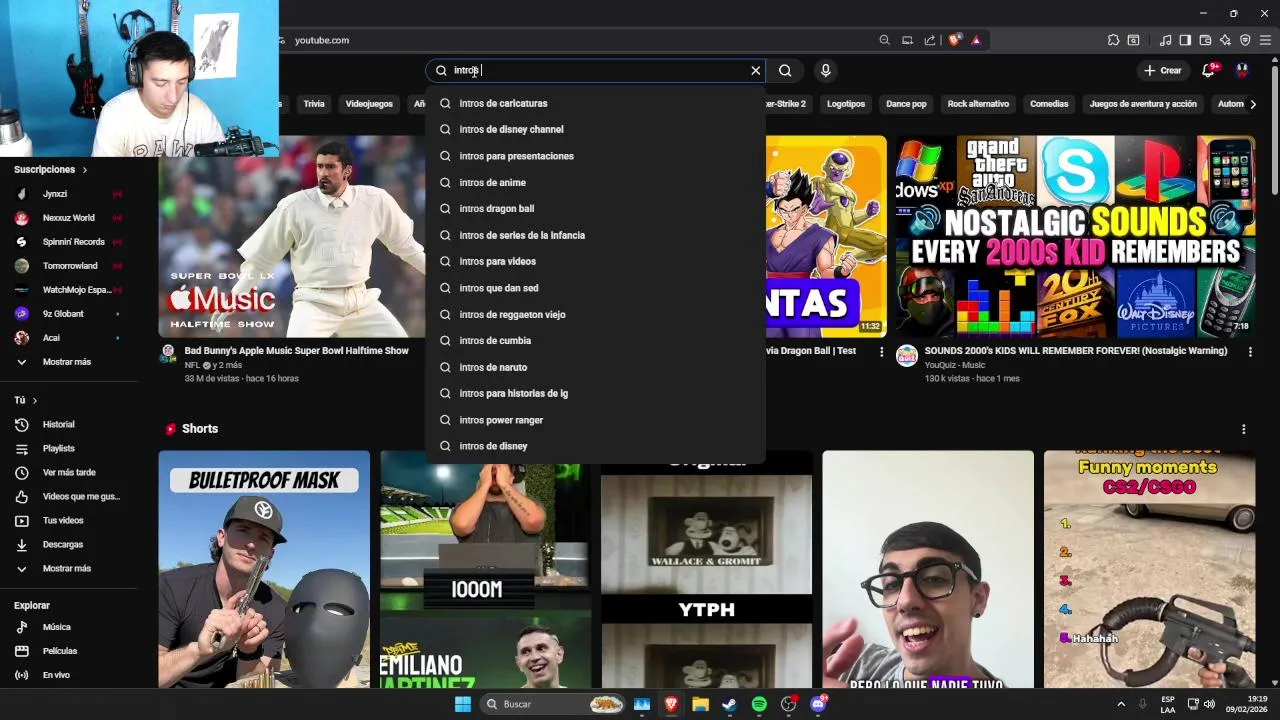Open Spotify from the Windows taskbar
This screenshot has width=1280, height=720.
[759, 704]
